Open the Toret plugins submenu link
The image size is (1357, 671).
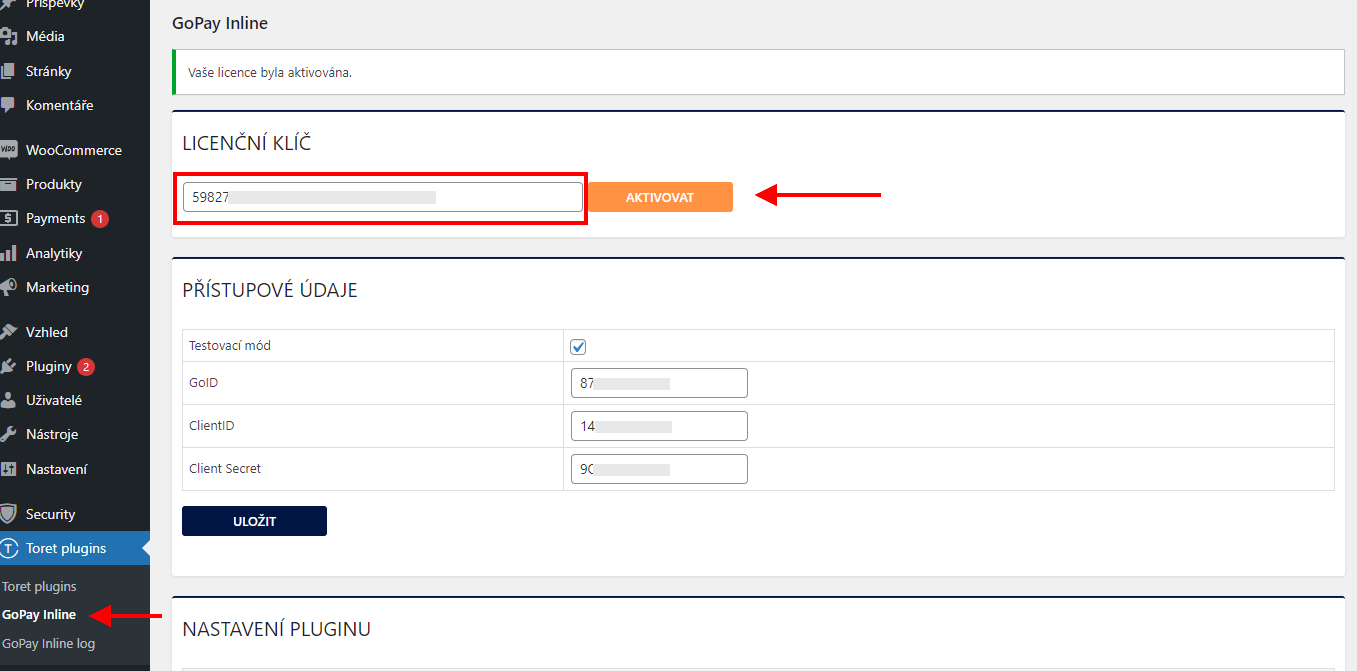39,586
